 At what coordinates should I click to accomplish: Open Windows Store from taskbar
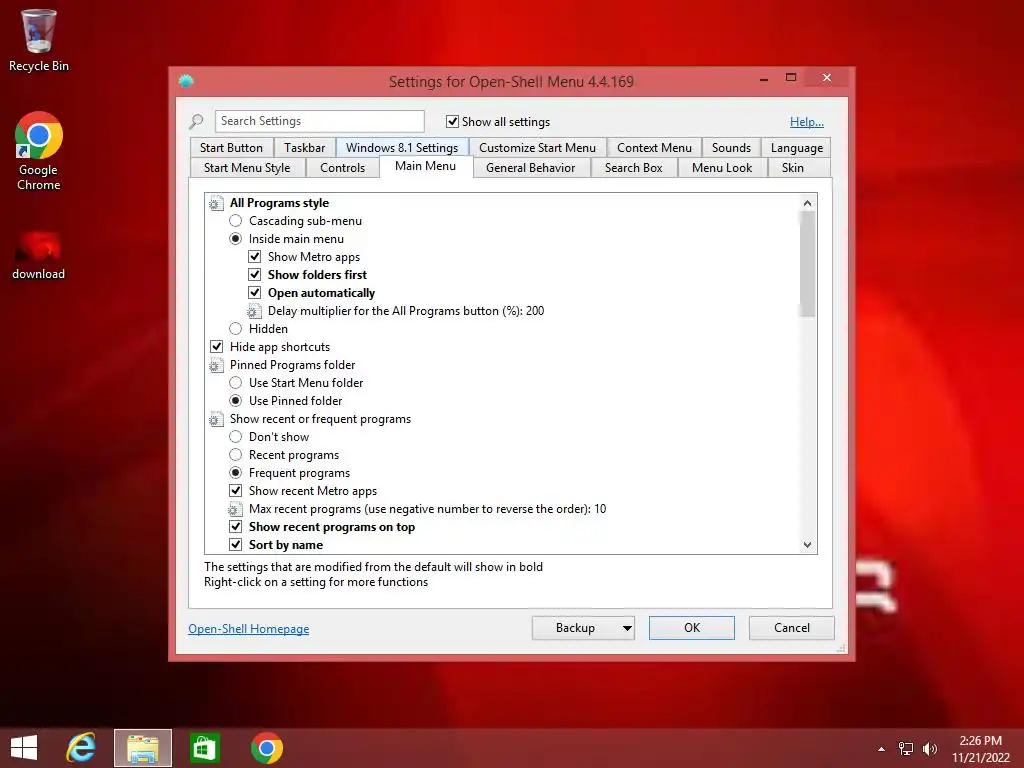pos(204,748)
